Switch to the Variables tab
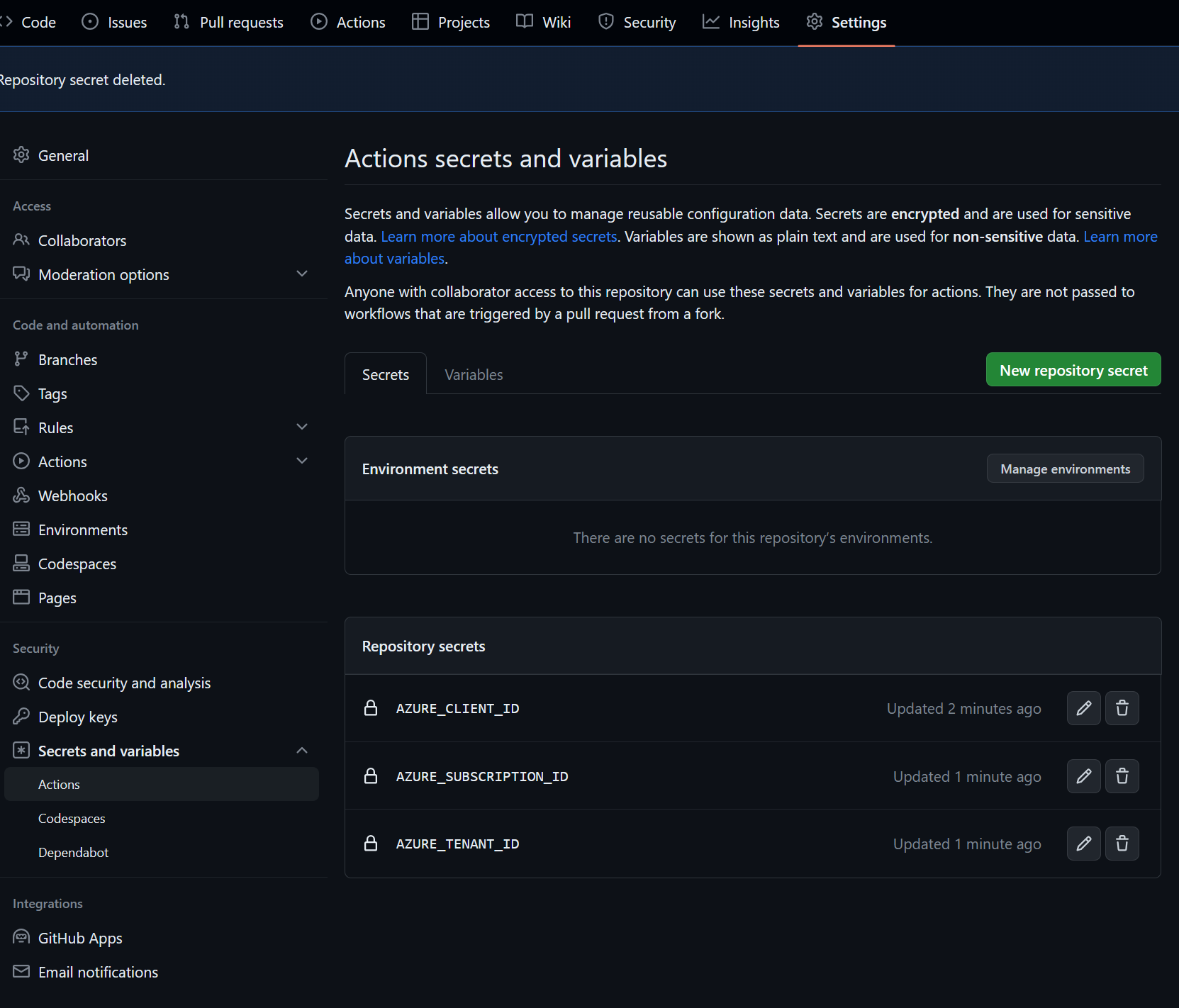1179x1008 pixels. [x=473, y=374]
